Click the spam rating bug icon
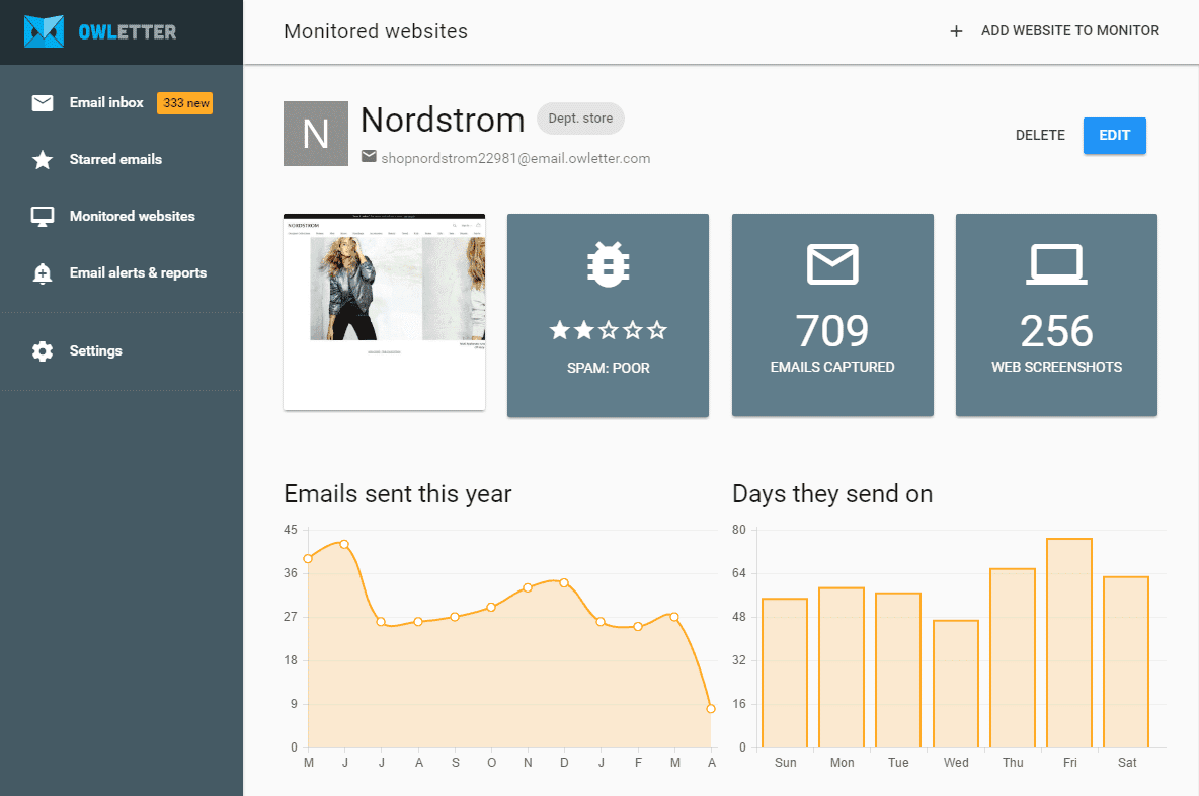Screen dimensions: 1199x796 [607, 263]
